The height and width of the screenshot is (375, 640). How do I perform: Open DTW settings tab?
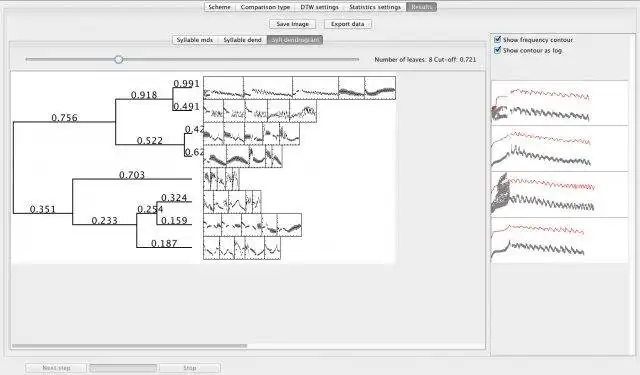pyautogui.click(x=319, y=7)
